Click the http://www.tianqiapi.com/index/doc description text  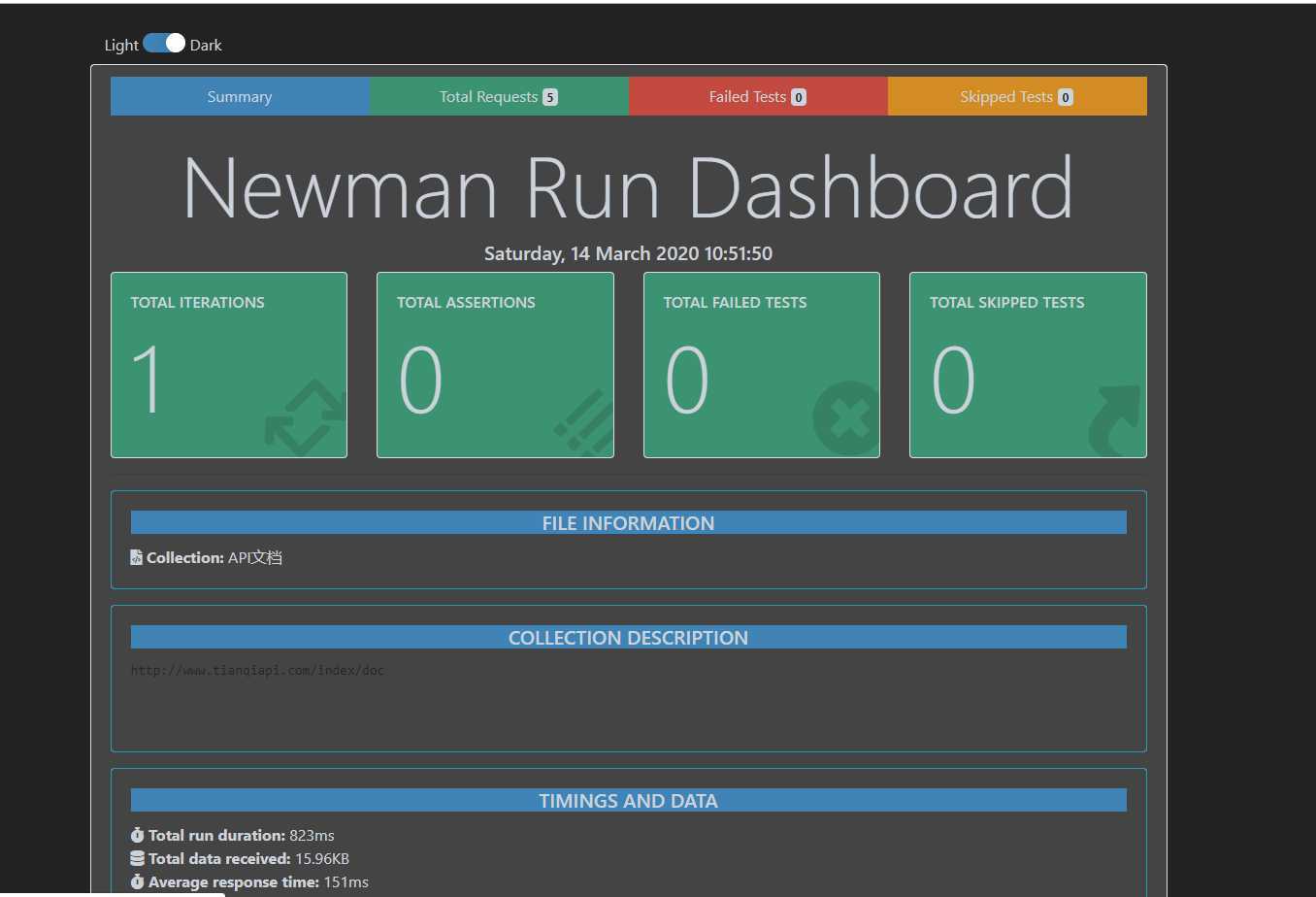[257, 670]
